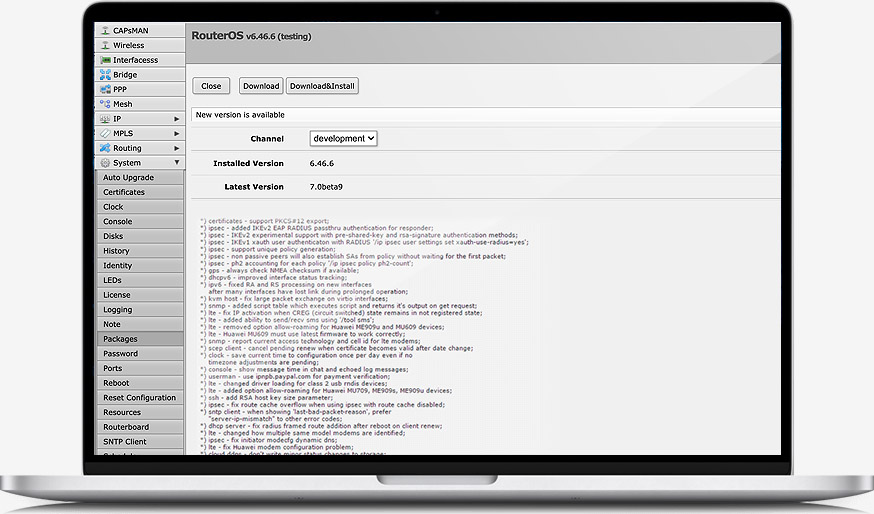The height and width of the screenshot is (514, 874).
Task: Open Wireless menu item
Action: tap(140, 45)
